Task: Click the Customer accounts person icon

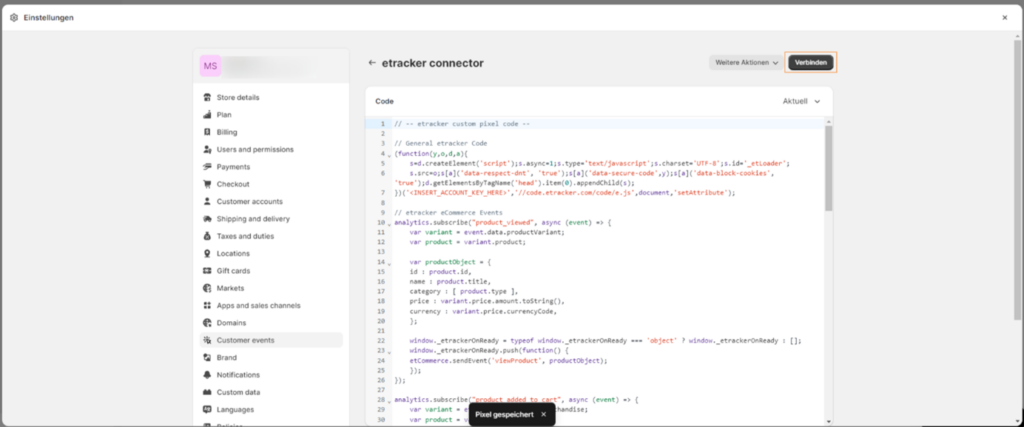Action: coord(207,201)
